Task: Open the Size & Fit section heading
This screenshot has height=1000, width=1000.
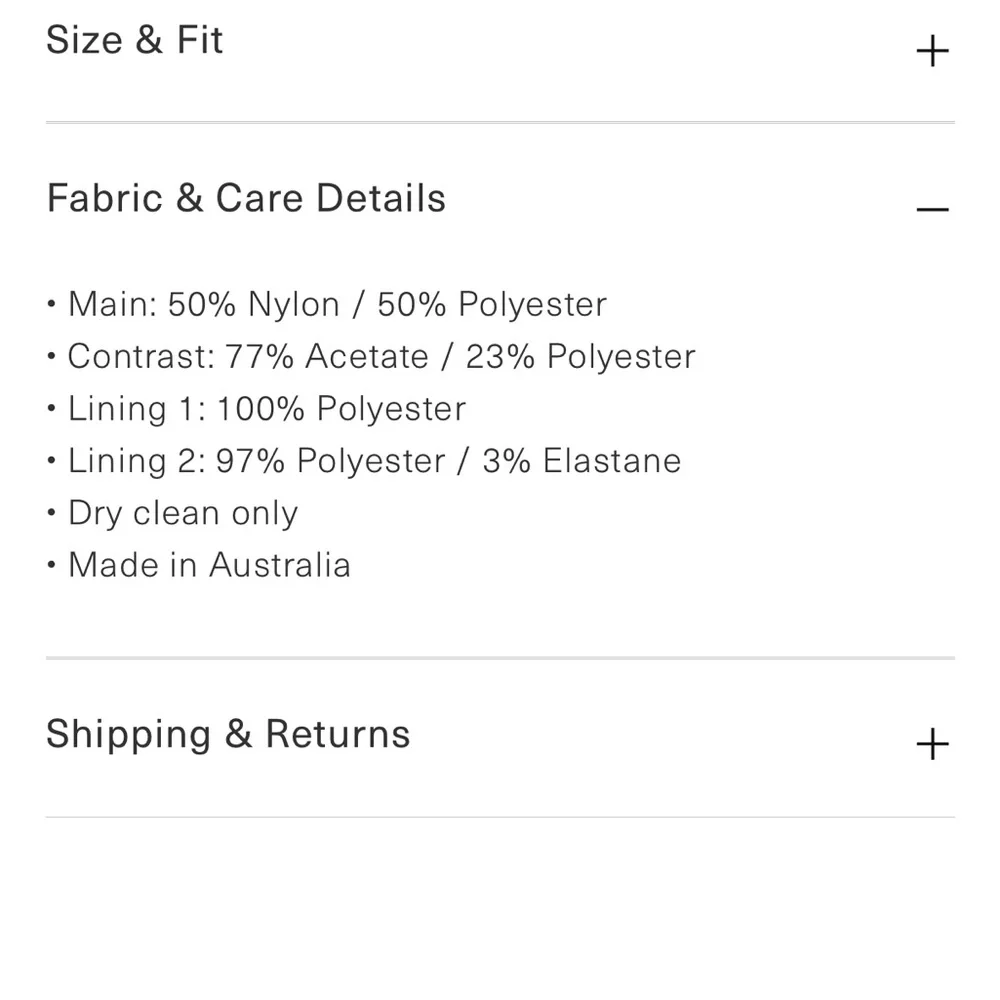Action: [135, 40]
